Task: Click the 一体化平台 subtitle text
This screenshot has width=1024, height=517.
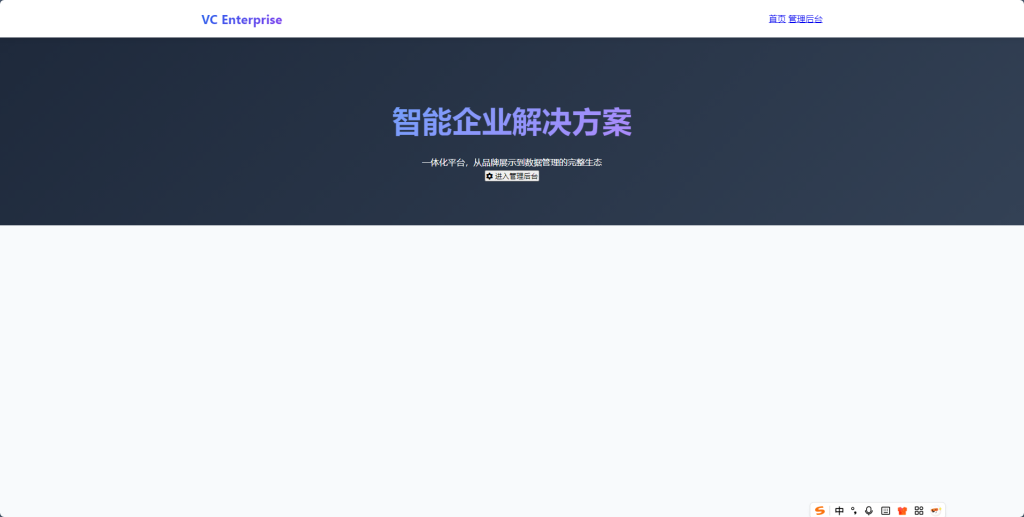Action: (512, 163)
